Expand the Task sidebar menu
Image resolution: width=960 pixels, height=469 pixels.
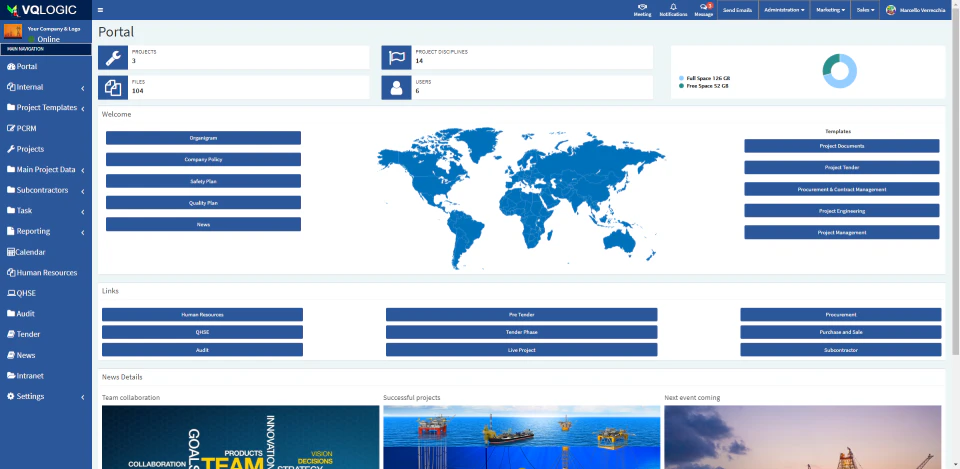(x=46, y=211)
